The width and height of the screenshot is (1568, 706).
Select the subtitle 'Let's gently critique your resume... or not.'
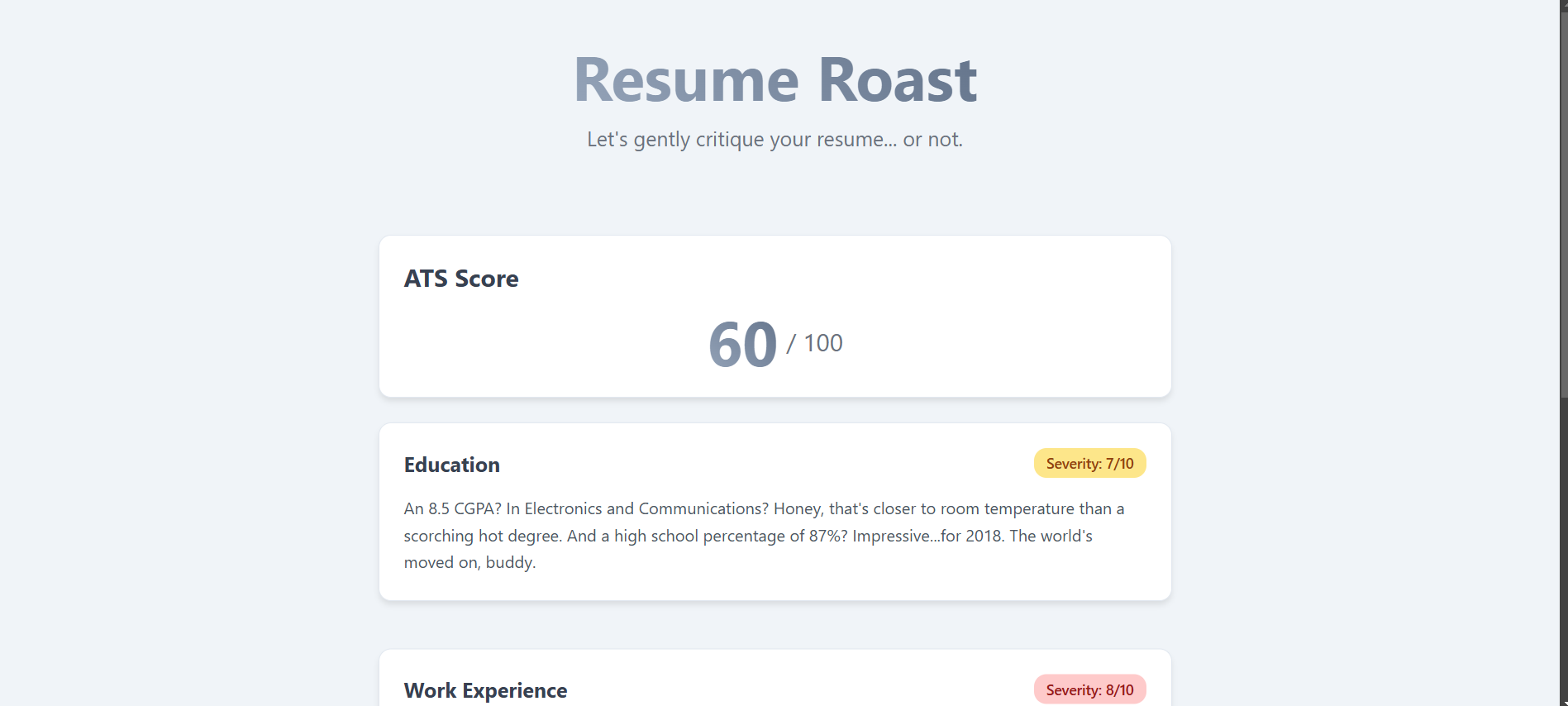coord(774,140)
